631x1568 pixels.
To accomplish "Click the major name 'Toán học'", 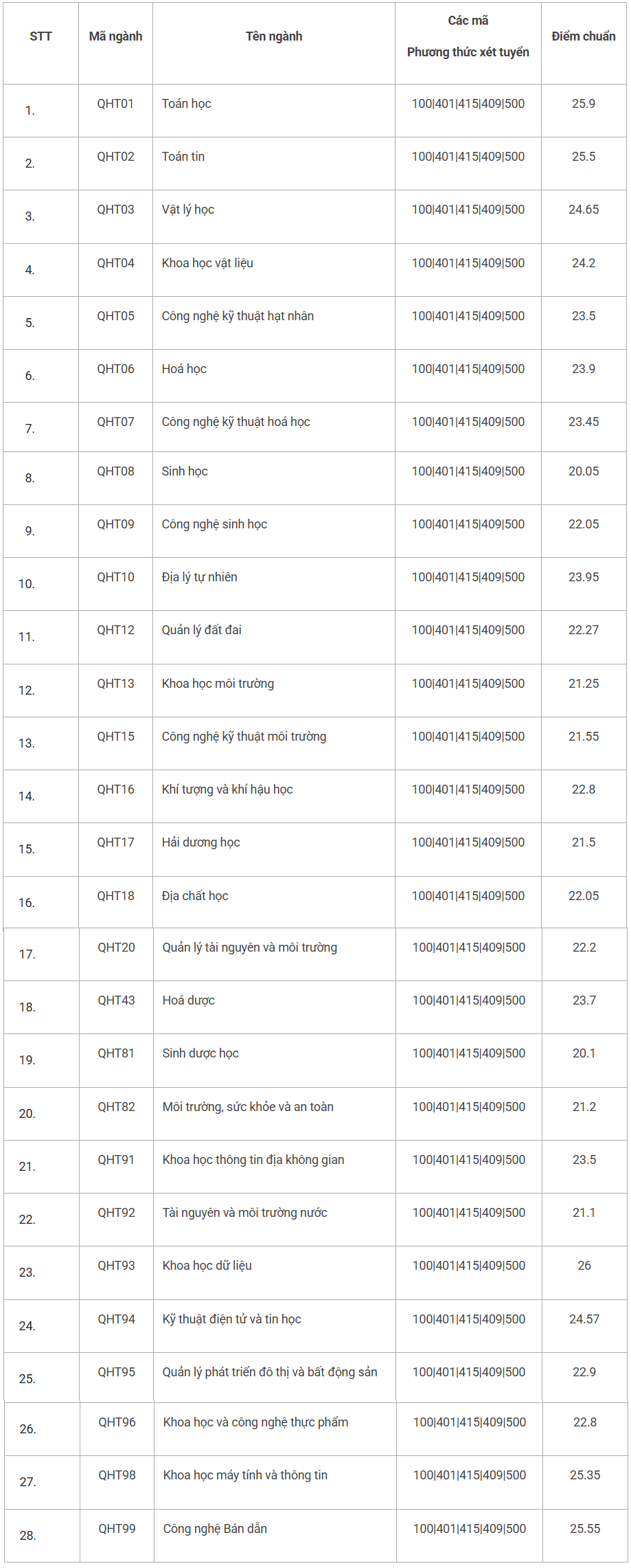I will pos(187,104).
